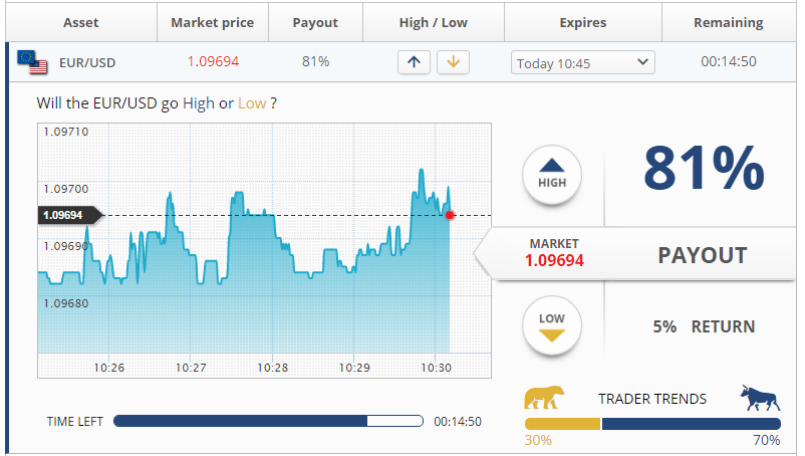Click the yellow bear trend icon
This screenshot has width=805, height=456.
[x=544, y=397]
